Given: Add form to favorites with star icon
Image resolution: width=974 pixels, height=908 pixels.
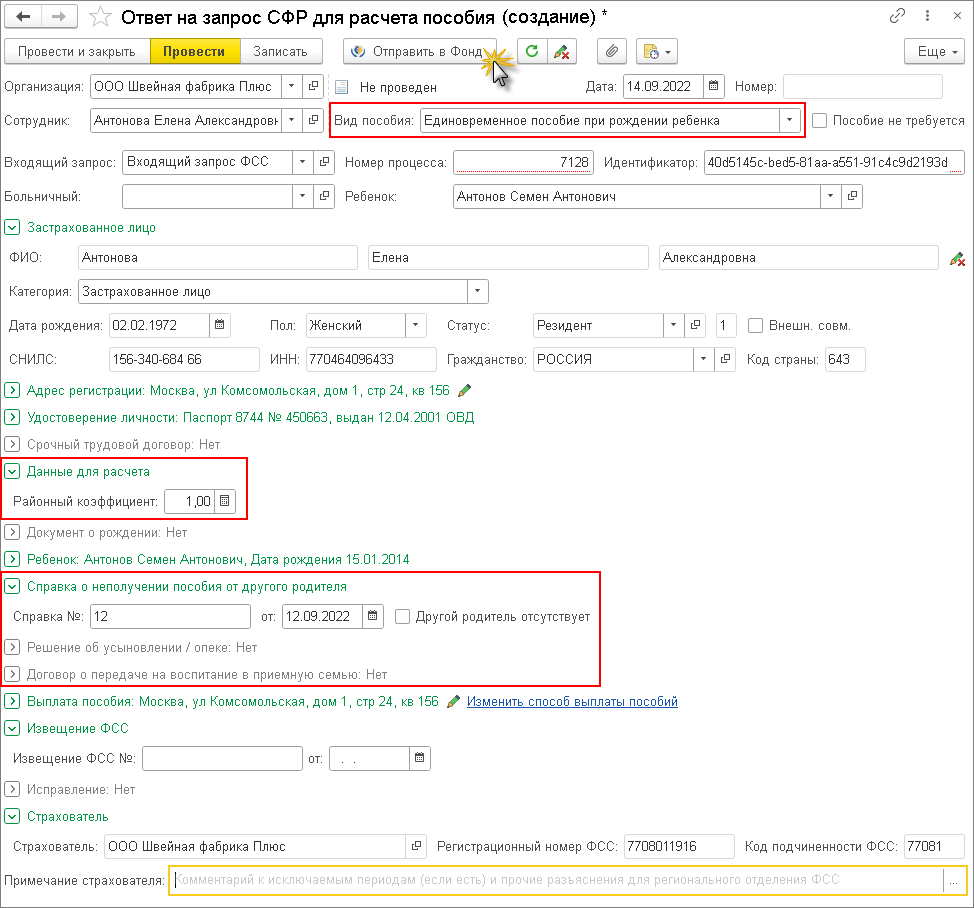Looking at the screenshot, I should pos(100,17).
